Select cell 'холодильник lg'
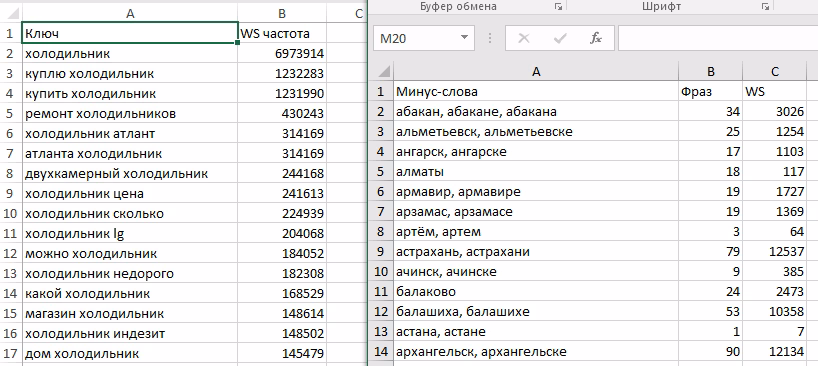This screenshot has height=366, width=818. (130, 233)
